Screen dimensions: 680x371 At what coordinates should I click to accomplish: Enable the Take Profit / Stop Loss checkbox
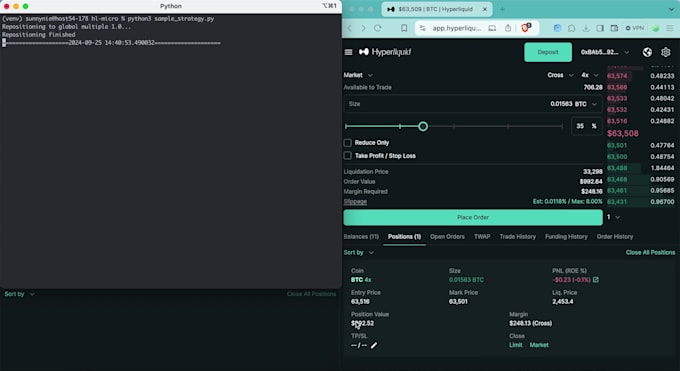[347, 156]
